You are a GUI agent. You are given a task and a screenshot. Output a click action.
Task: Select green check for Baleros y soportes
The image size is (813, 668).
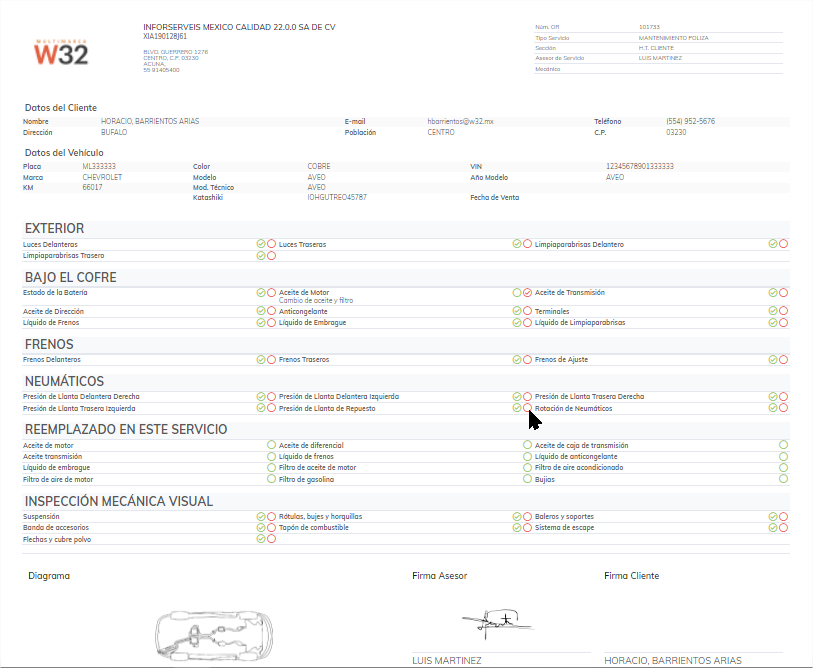773,517
